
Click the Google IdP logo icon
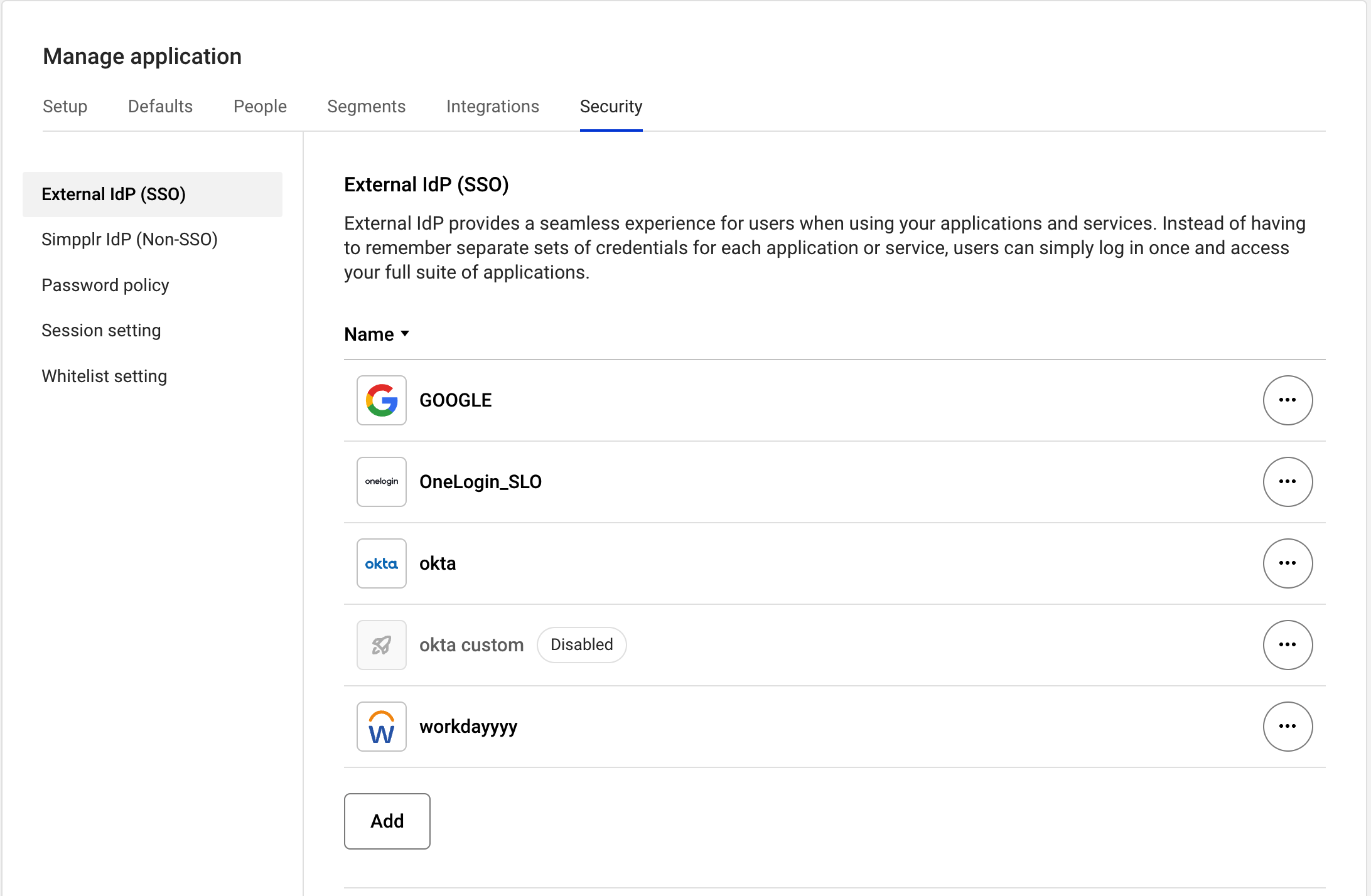[381, 400]
